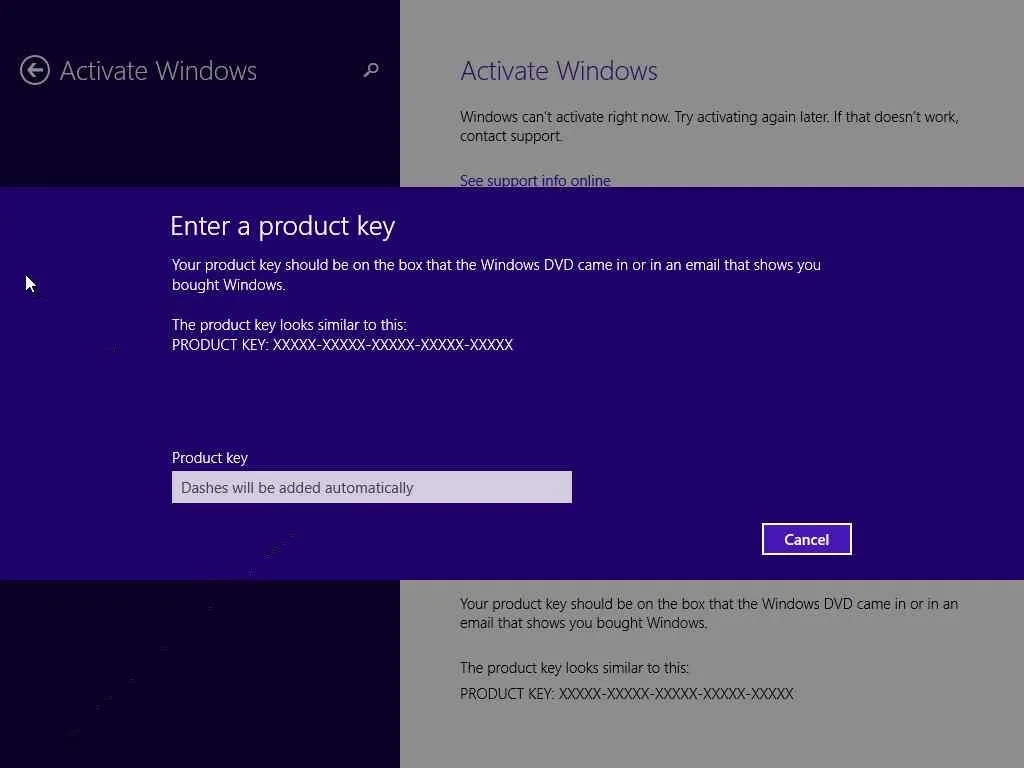Click the 'The product key looks similar' text in dialog
The image size is (1024, 768).
(289, 325)
